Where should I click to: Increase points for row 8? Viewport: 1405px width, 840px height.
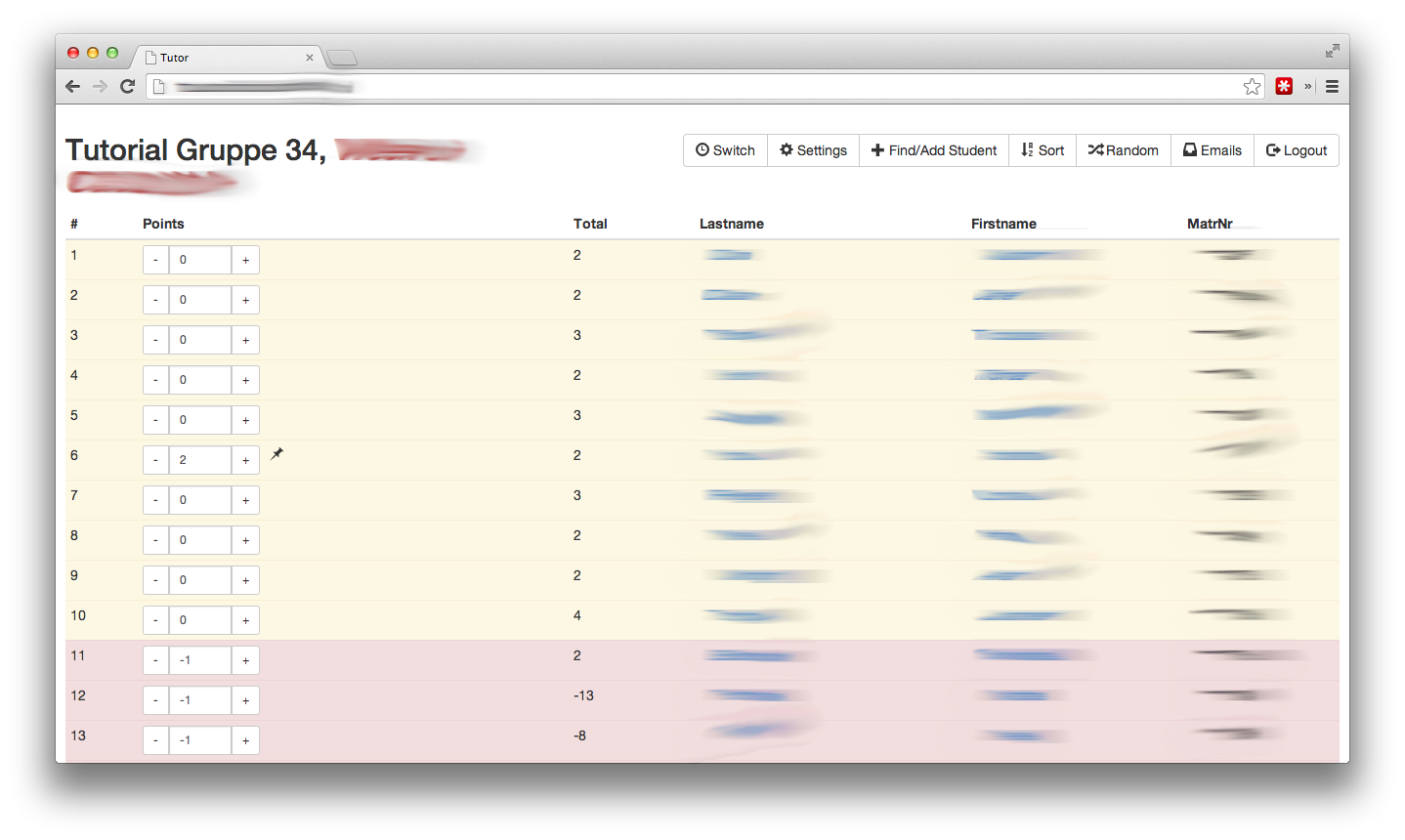pyautogui.click(x=245, y=540)
